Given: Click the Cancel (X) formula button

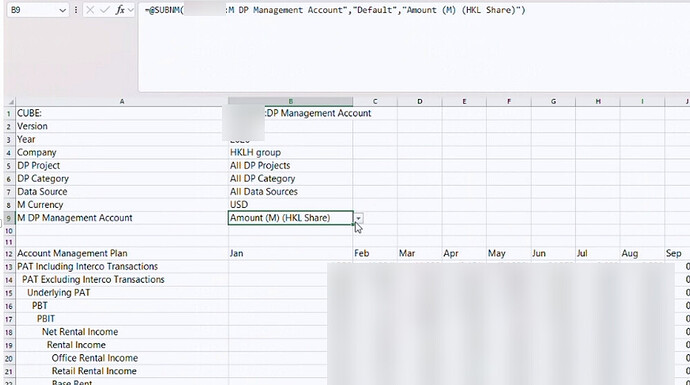Looking at the screenshot, I should (x=90, y=10).
